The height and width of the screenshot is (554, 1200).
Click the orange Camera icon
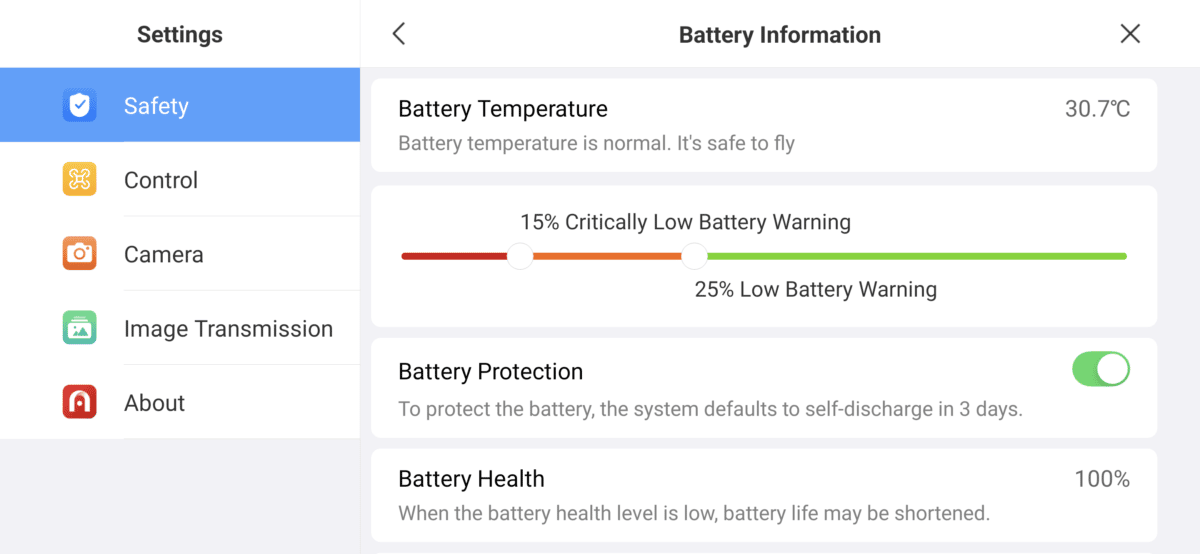pos(80,254)
